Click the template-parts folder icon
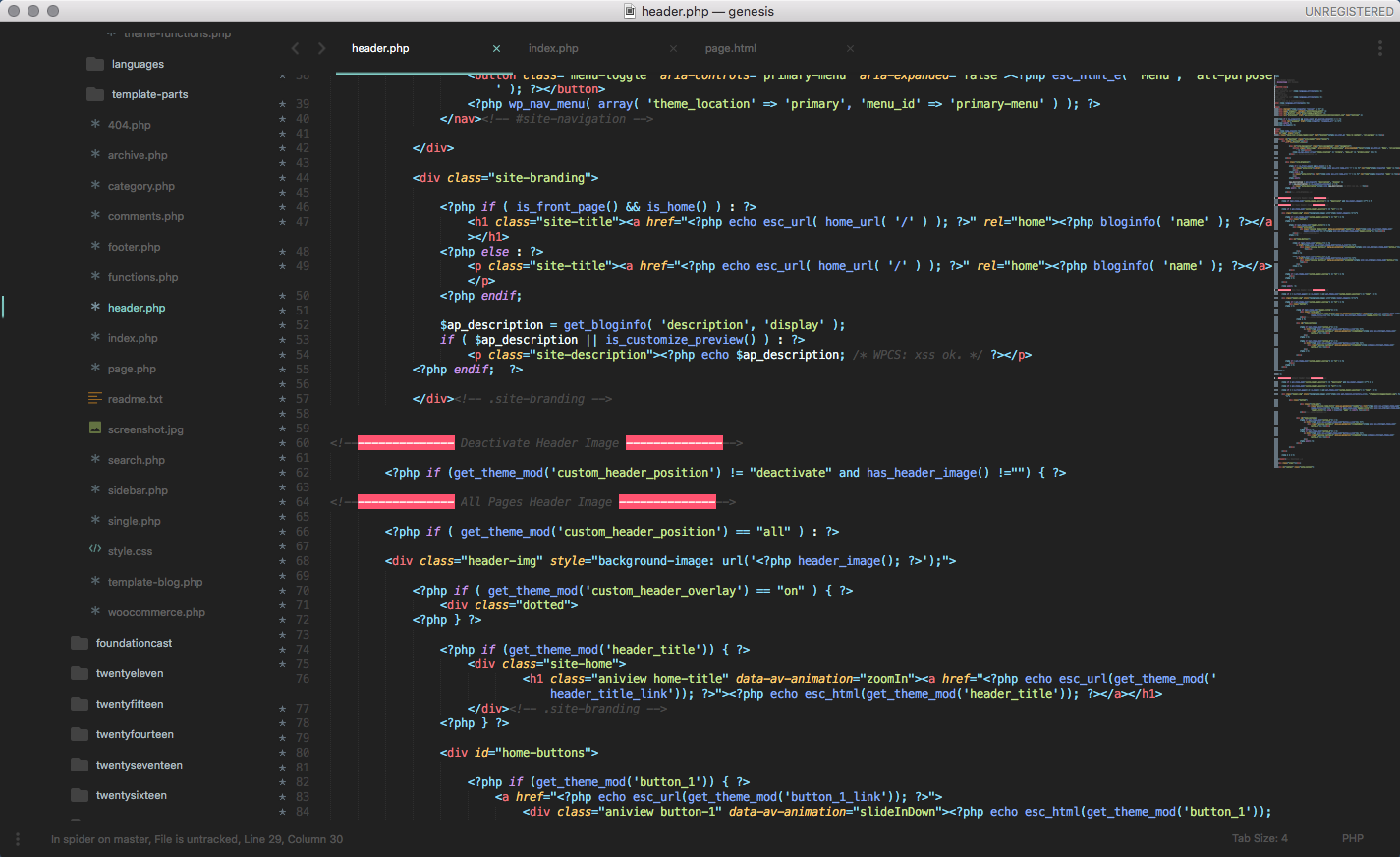The height and width of the screenshot is (857, 1400). [x=95, y=94]
